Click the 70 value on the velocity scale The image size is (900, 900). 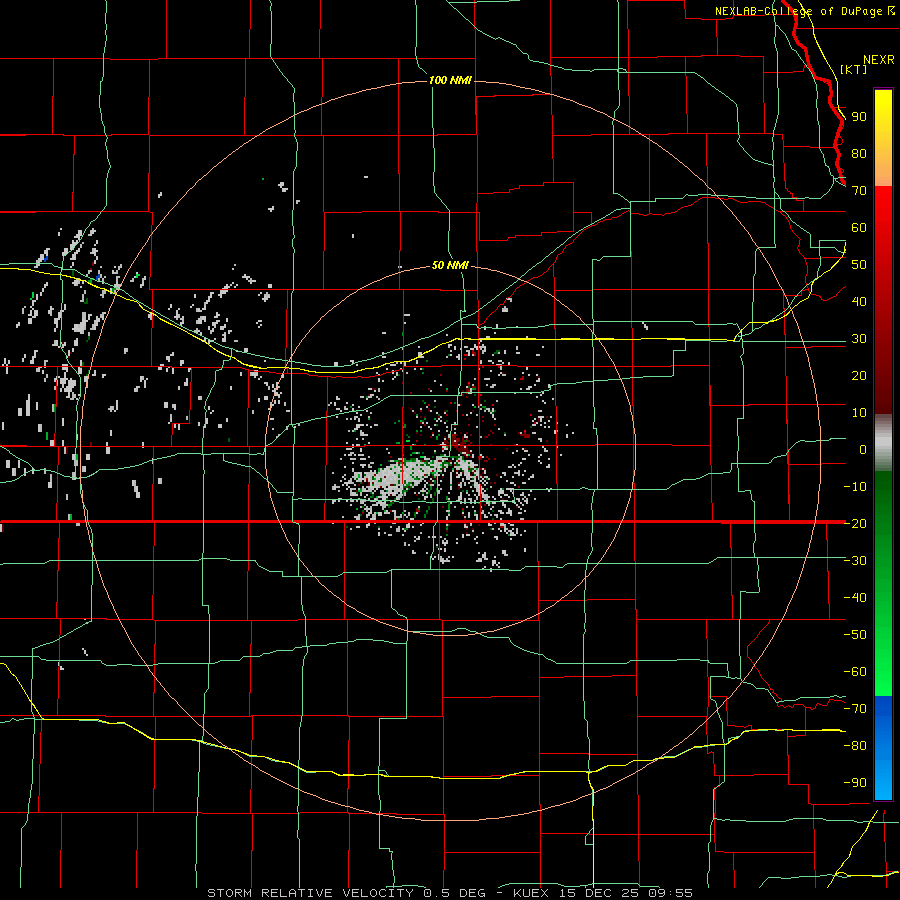coord(859,191)
